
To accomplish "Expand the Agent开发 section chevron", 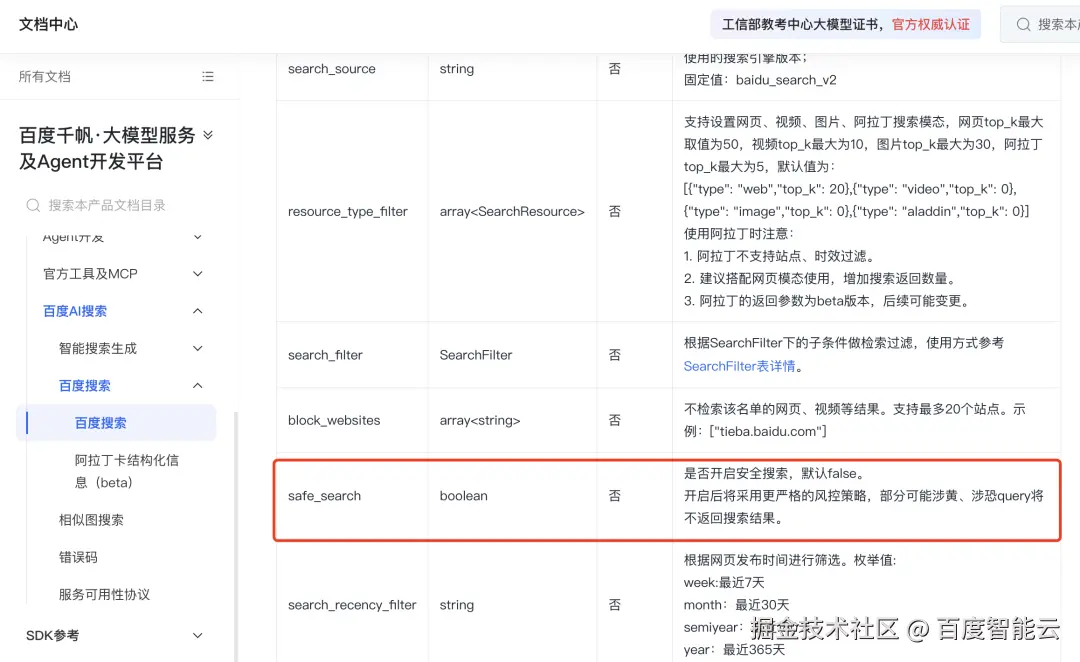I will (198, 237).
